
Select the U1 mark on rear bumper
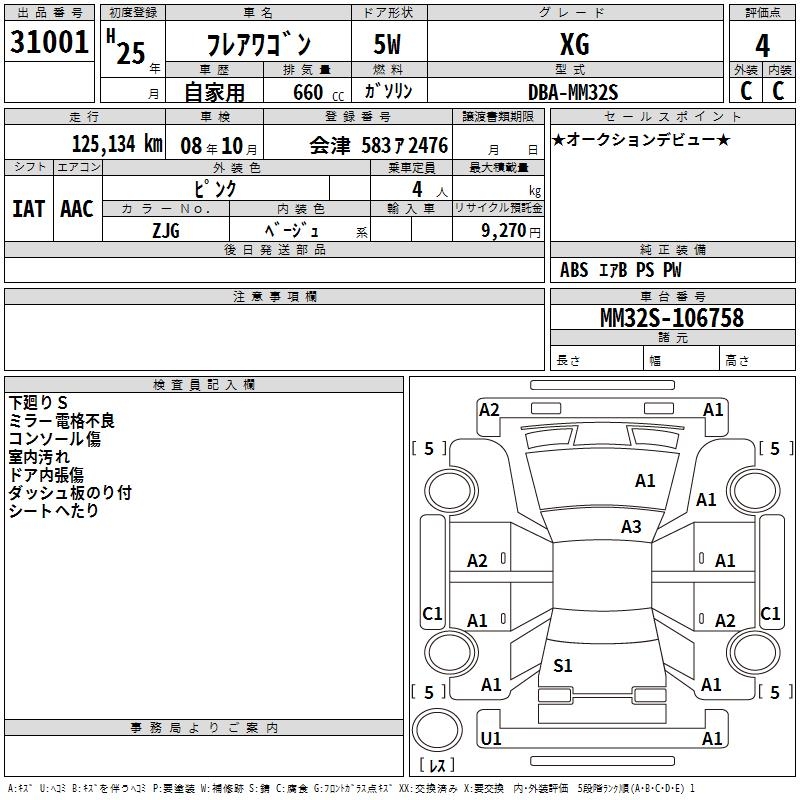491,738
